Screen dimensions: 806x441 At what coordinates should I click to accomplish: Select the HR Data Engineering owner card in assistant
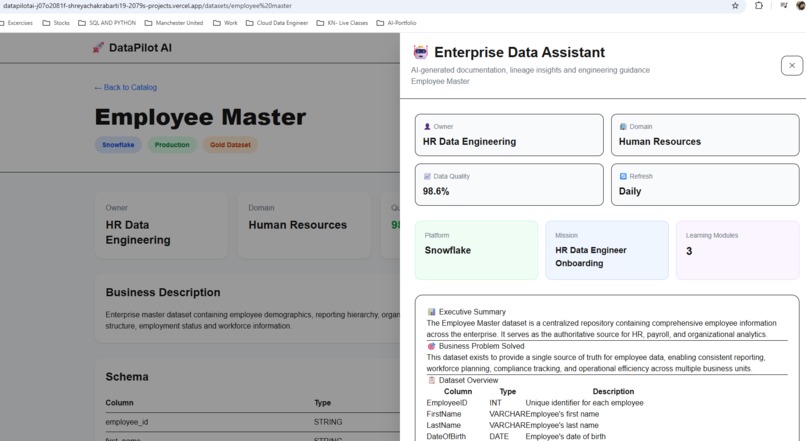point(509,135)
